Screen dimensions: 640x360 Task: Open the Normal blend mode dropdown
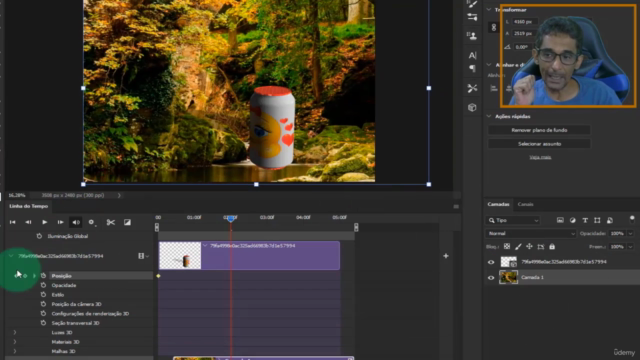point(531,233)
